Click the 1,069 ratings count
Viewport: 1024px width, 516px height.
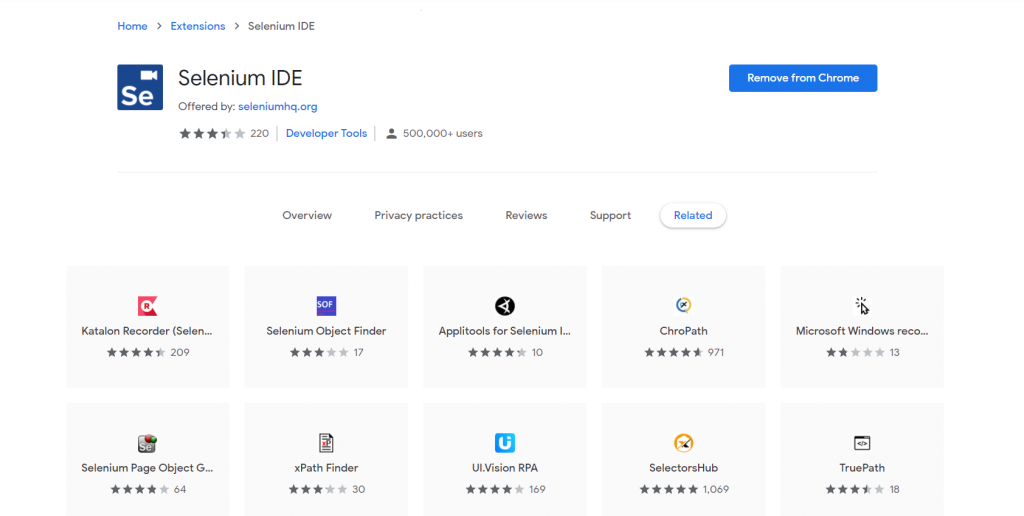[716, 489]
